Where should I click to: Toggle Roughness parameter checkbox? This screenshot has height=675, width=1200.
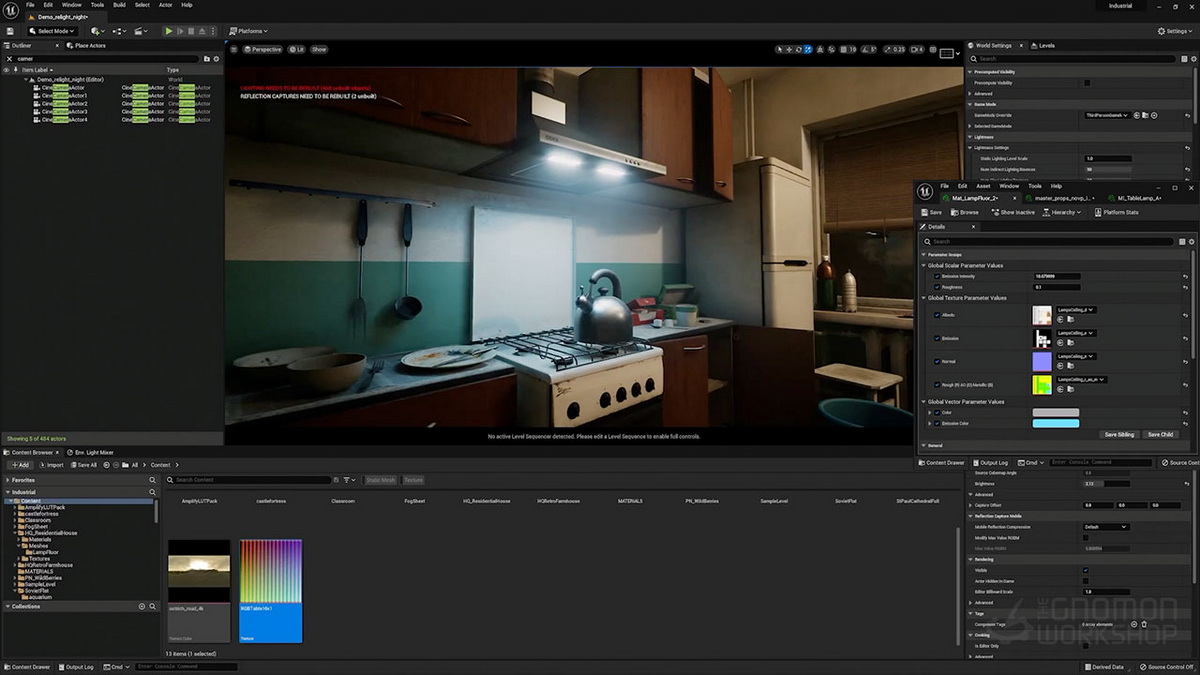coord(937,287)
